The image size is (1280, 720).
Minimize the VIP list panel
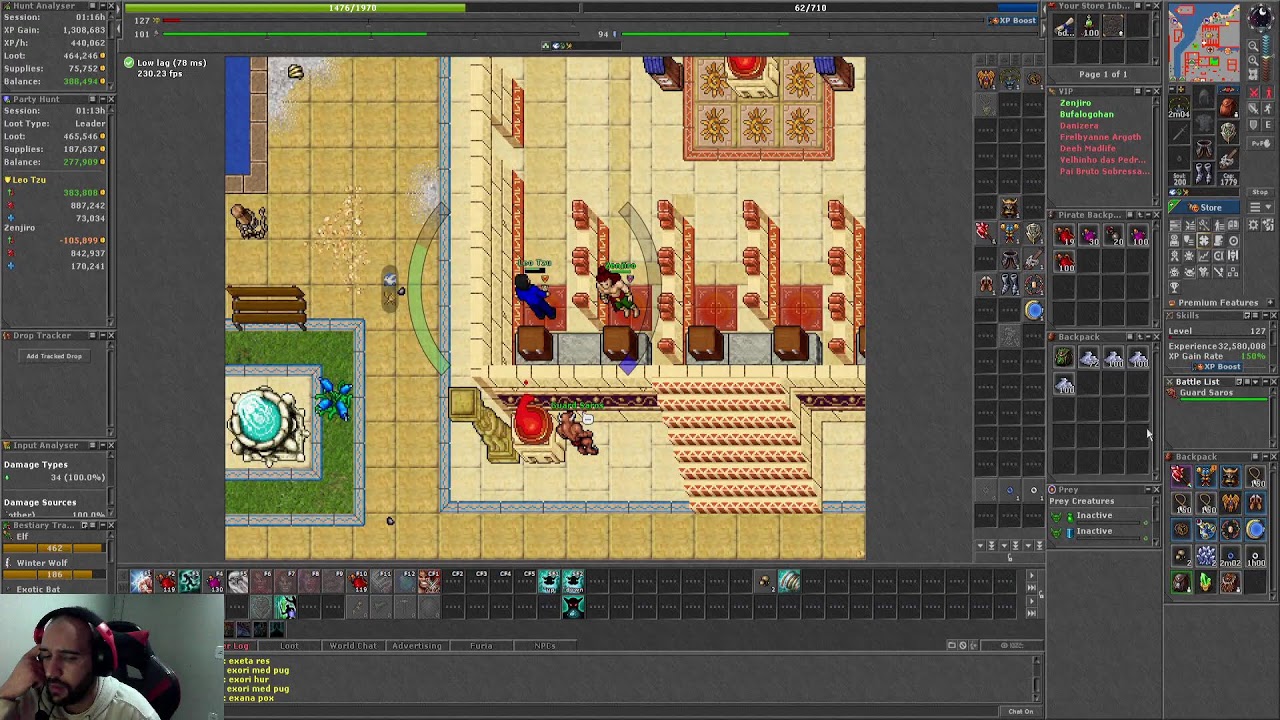tap(1147, 91)
